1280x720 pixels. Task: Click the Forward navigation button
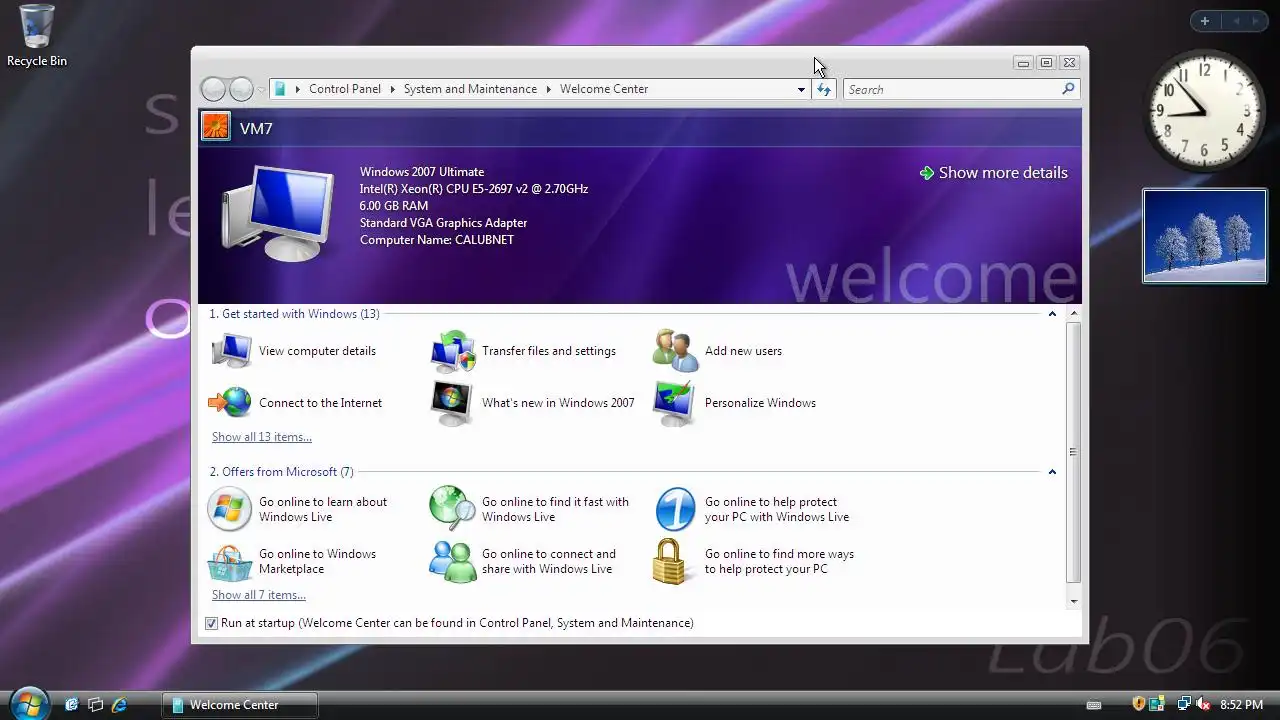coord(241,89)
